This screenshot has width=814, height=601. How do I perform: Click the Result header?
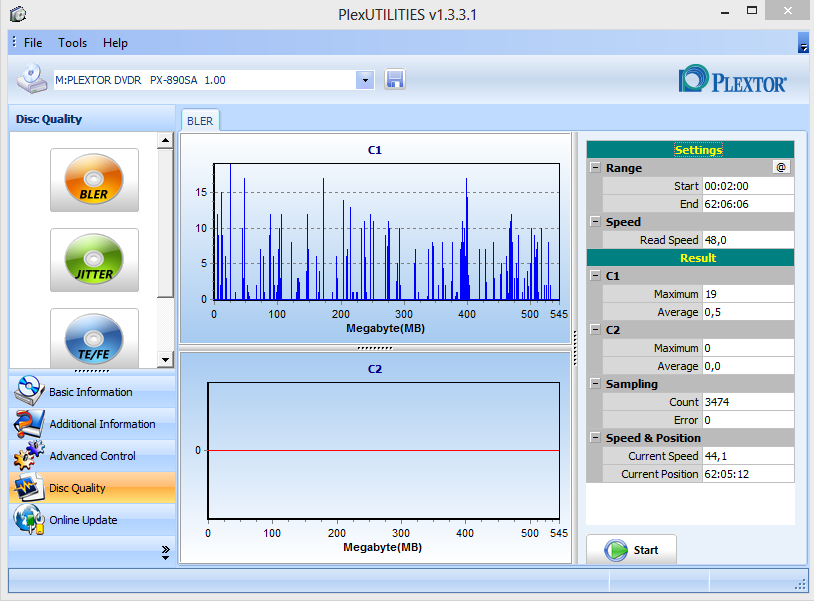coord(690,257)
